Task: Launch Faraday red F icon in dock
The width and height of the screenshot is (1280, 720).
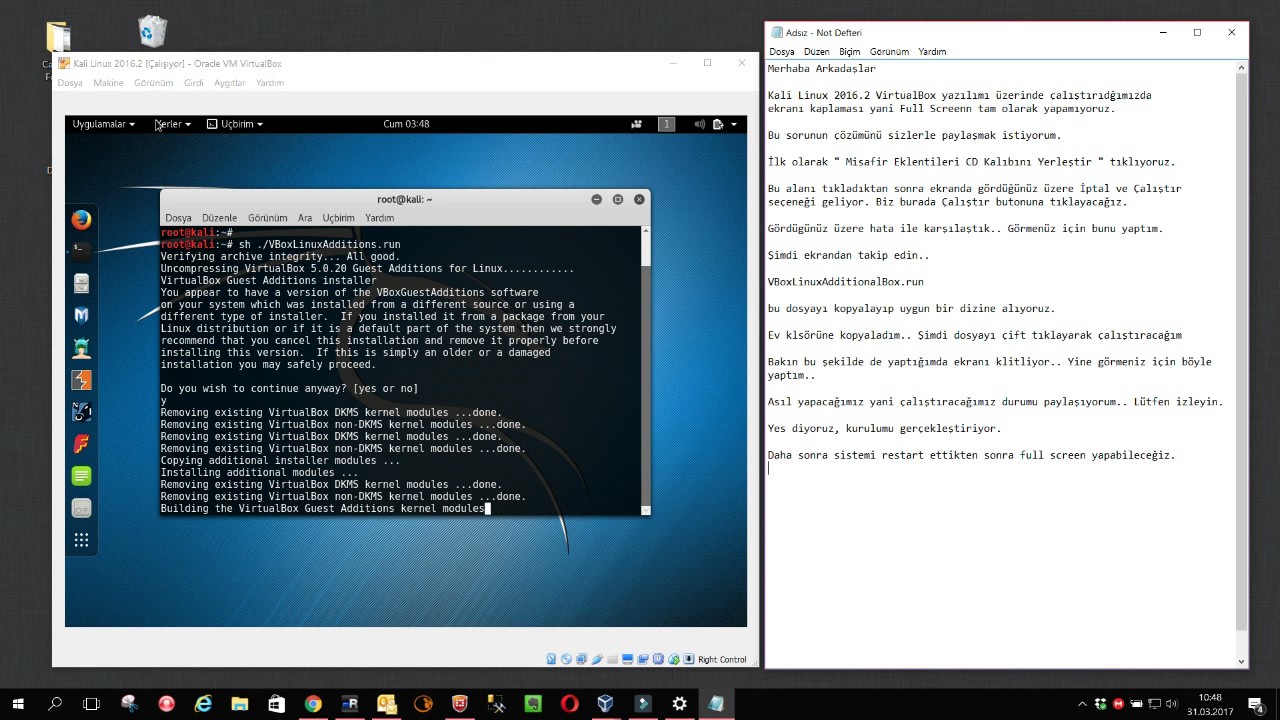Action: tap(82, 443)
